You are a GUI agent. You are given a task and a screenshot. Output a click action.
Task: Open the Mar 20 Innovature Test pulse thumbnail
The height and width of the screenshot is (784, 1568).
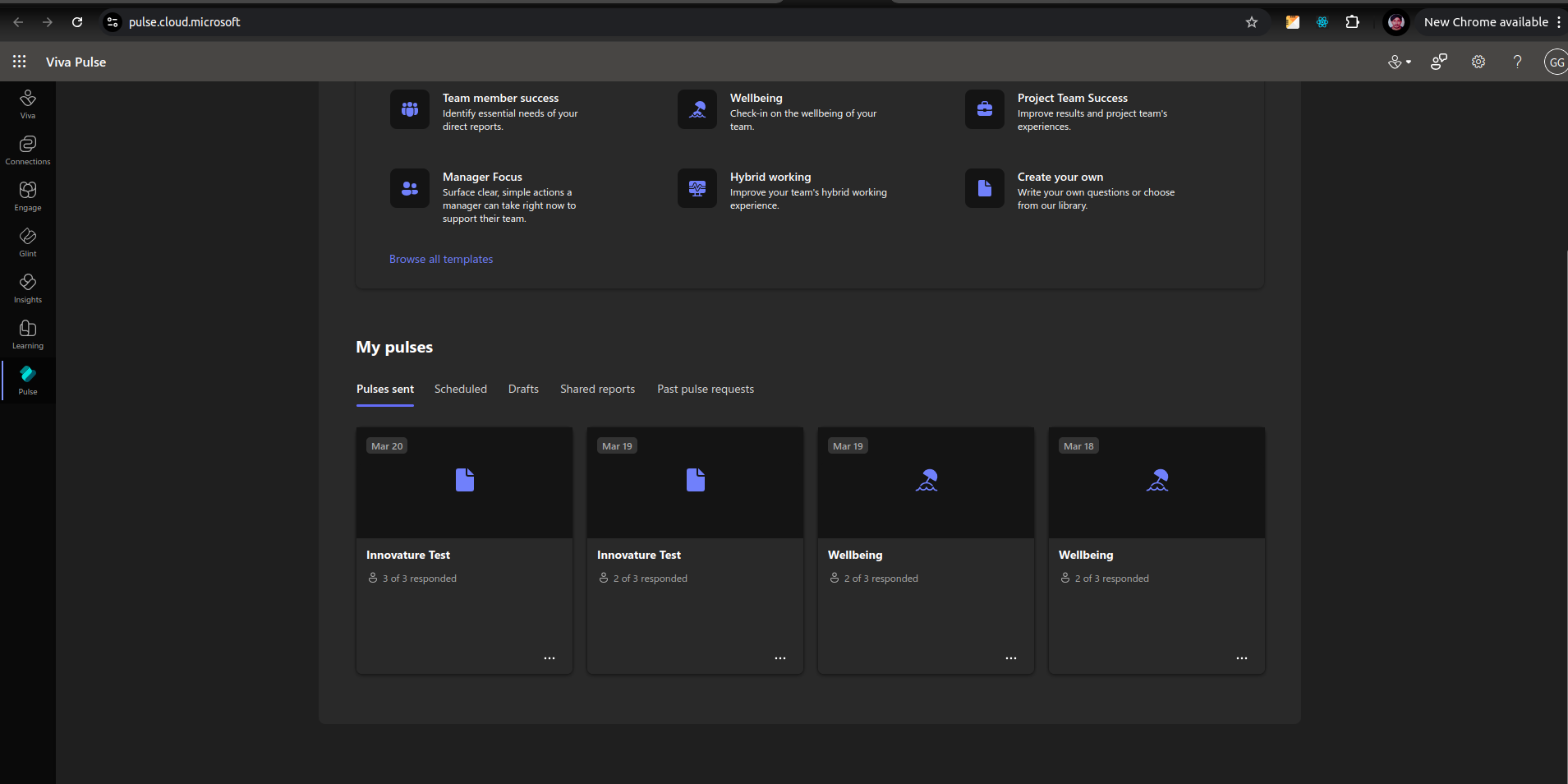pos(465,482)
